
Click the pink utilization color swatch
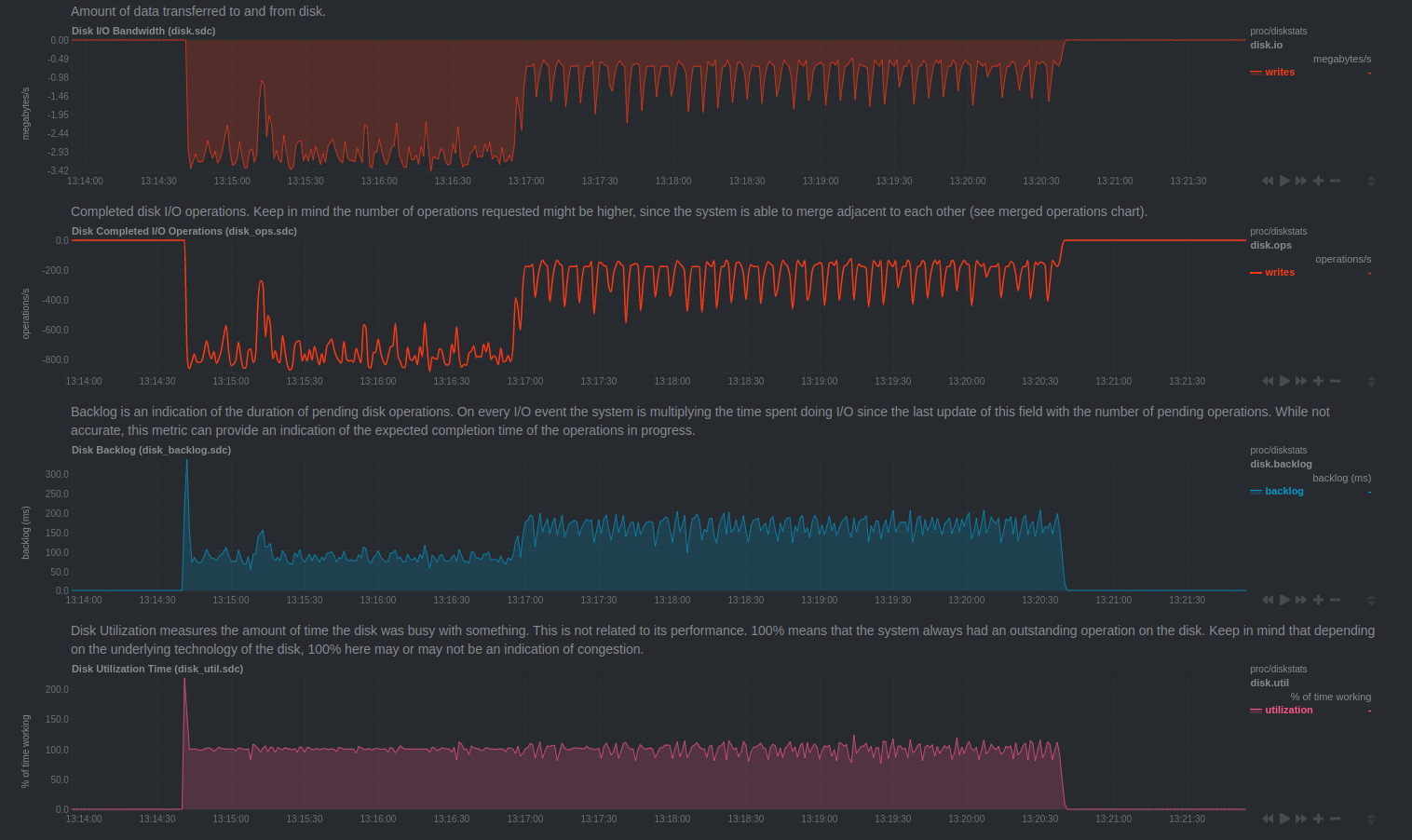click(x=1256, y=711)
